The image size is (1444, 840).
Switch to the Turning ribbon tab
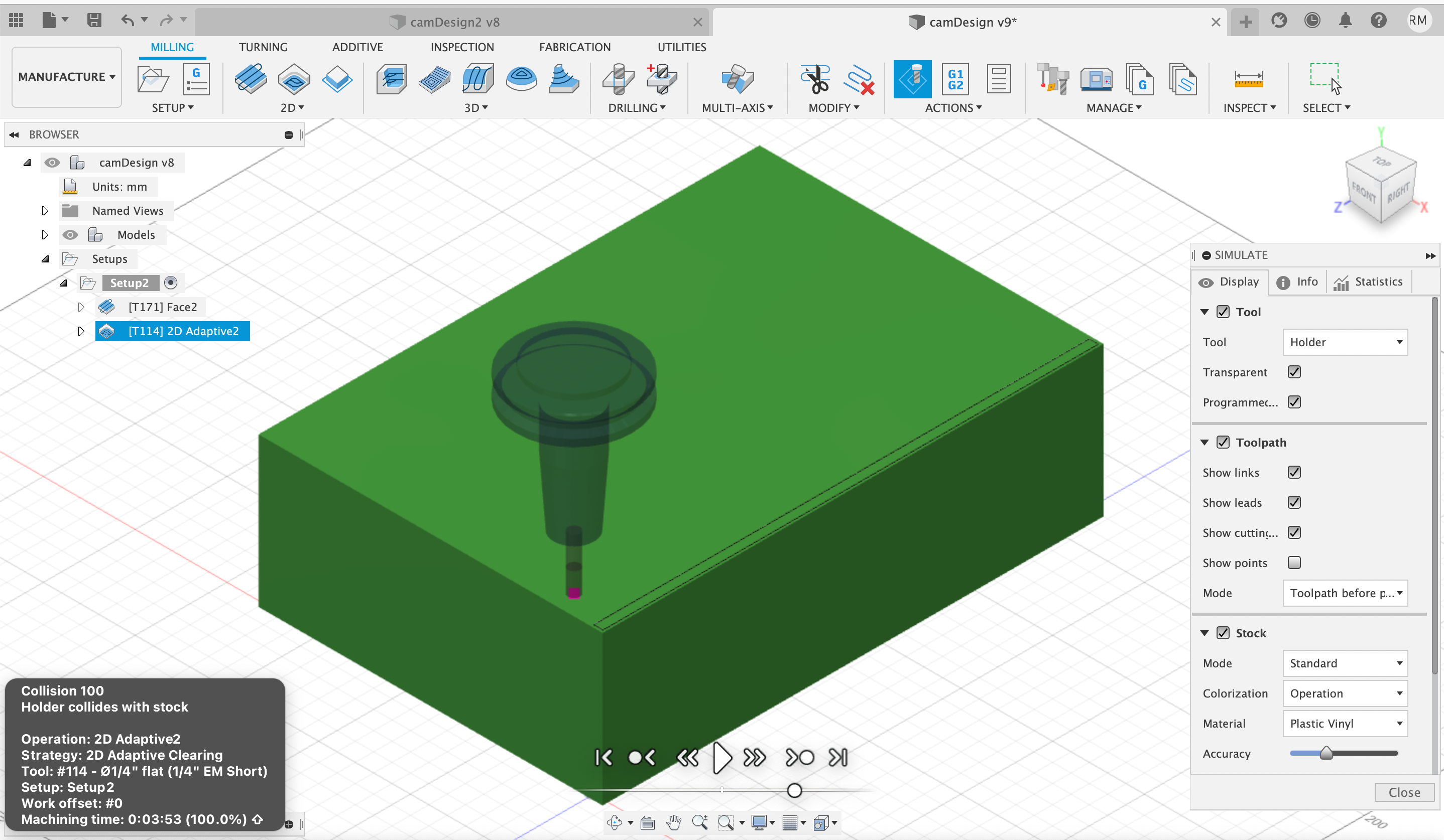coord(263,46)
